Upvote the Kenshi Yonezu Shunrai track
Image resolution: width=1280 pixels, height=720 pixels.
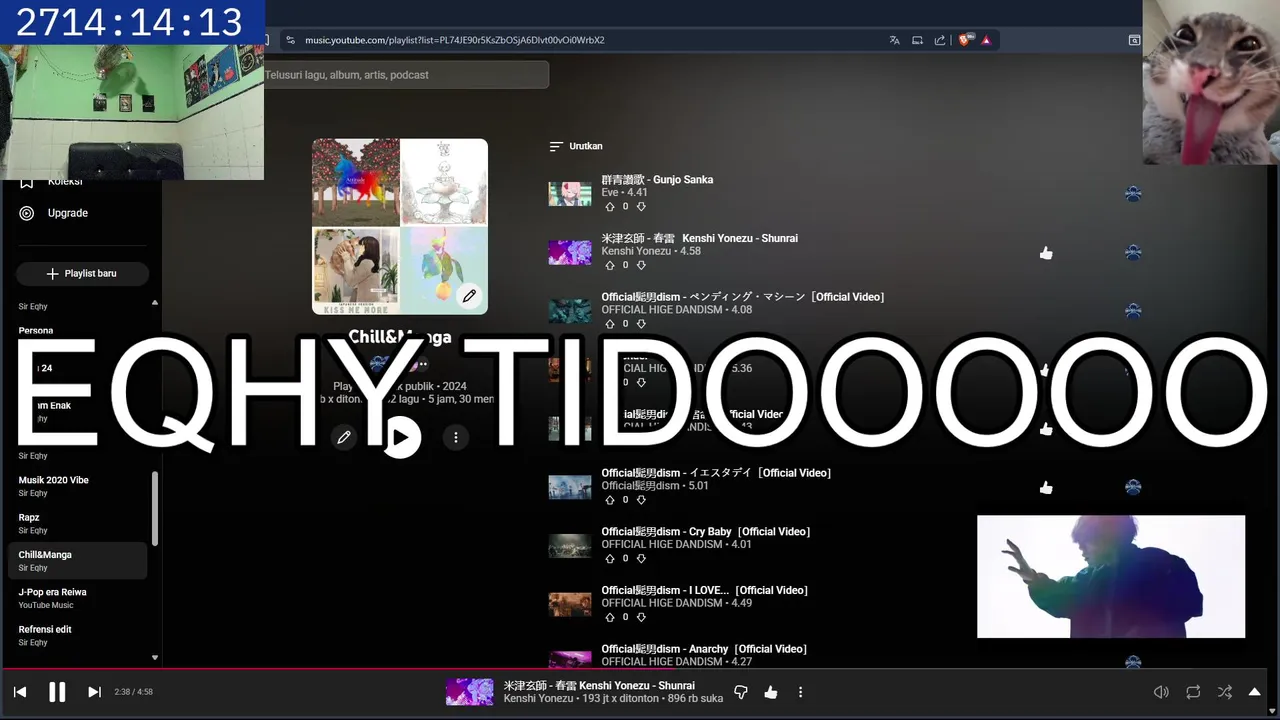point(610,265)
